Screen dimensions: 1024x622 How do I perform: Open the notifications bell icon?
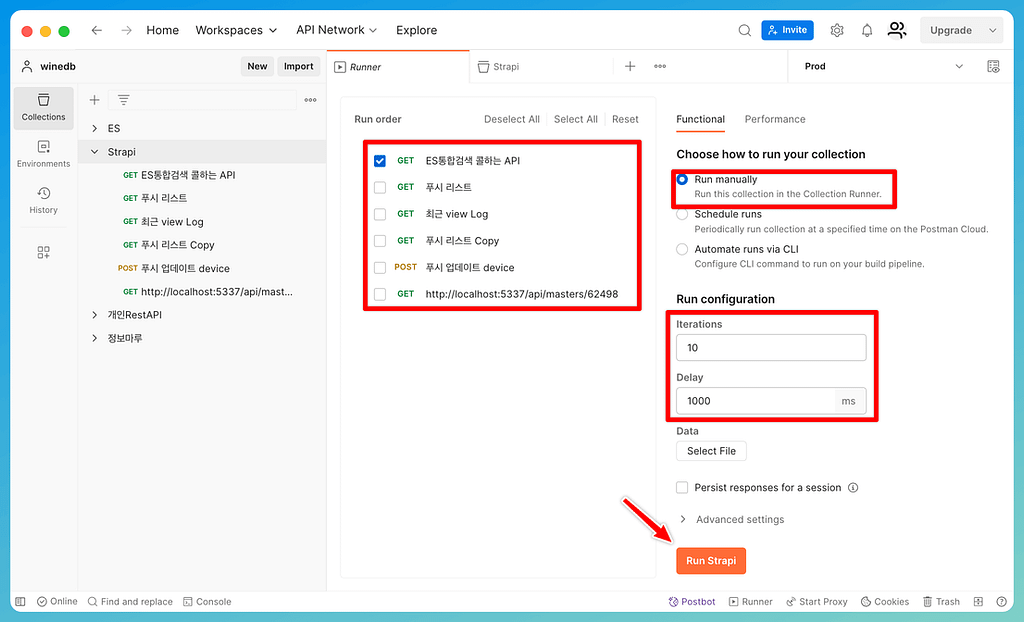866,30
